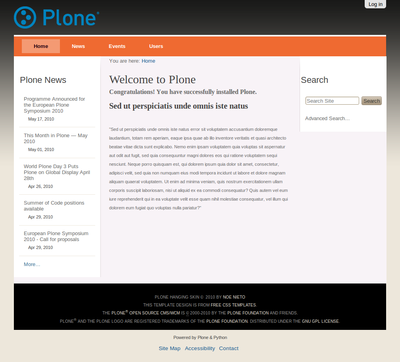Click the Welcome to Plone heading
The height and width of the screenshot is (362, 400).
click(x=152, y=79)
